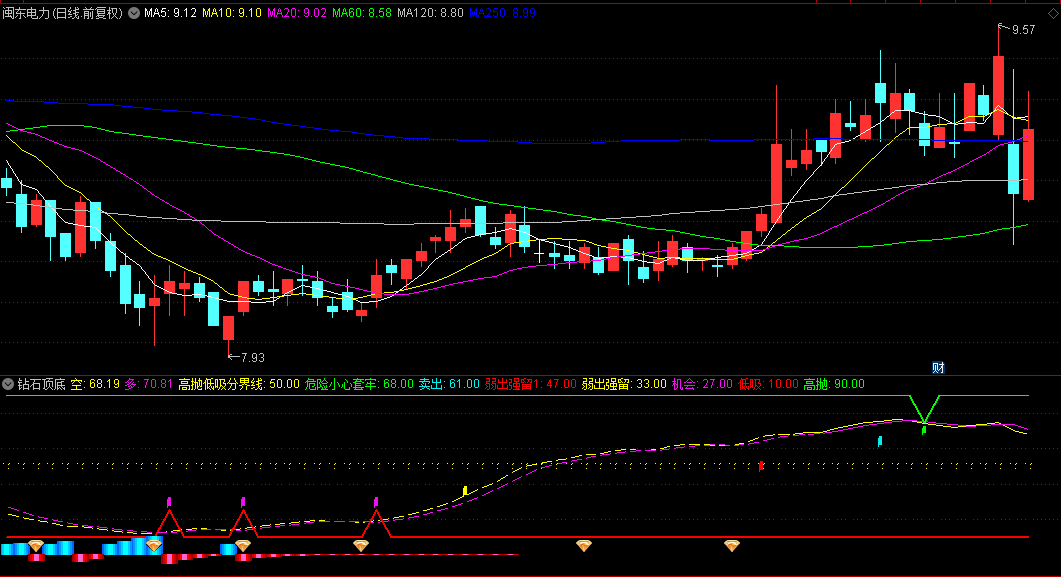Expand the 钻石顶底 indicator dropdown arrow
This screenshot has width=1061, height=577.
[8, 384]
